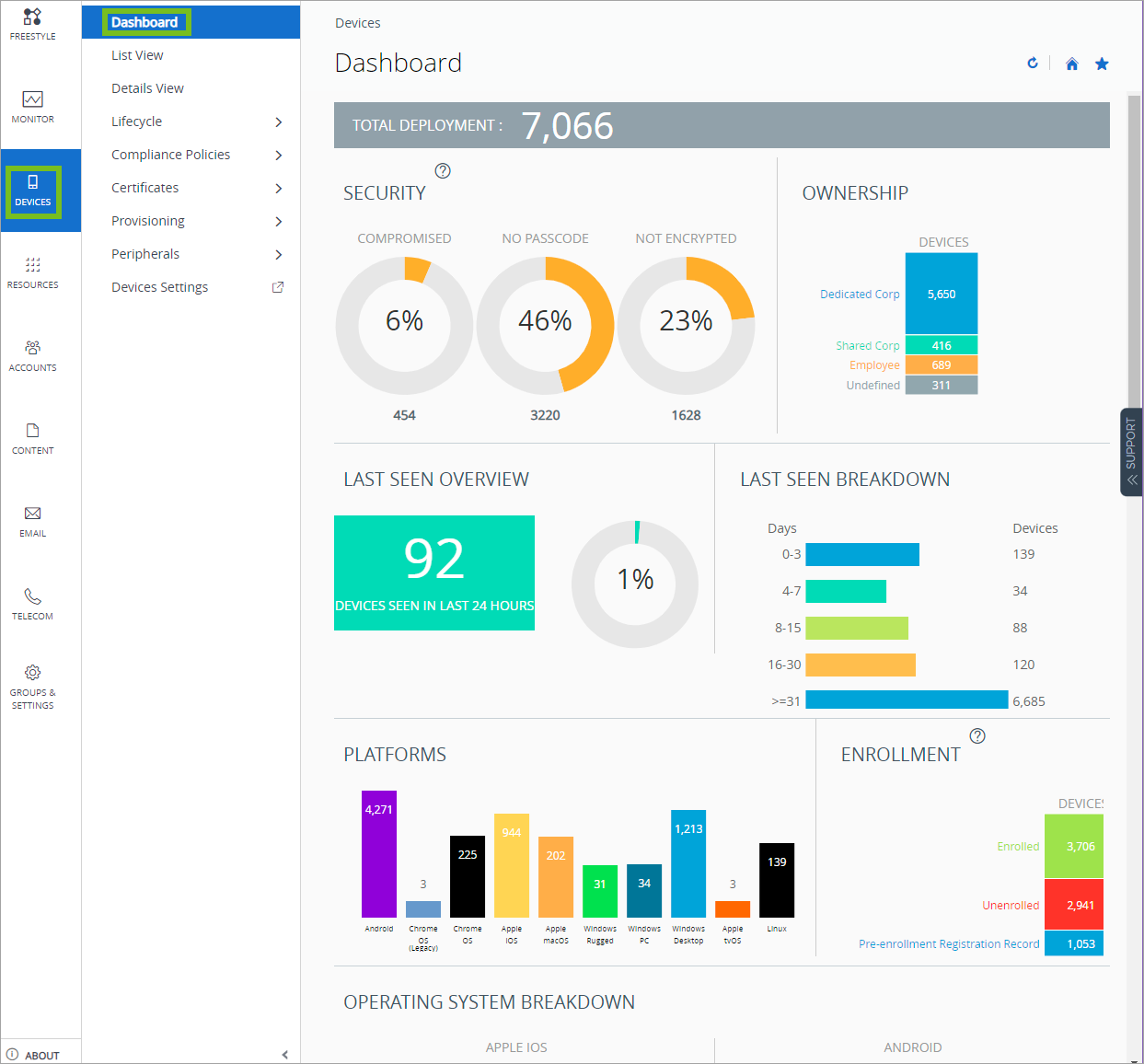
Task: Expand the Compliance Policies submenu
Action: pos(278,155)
